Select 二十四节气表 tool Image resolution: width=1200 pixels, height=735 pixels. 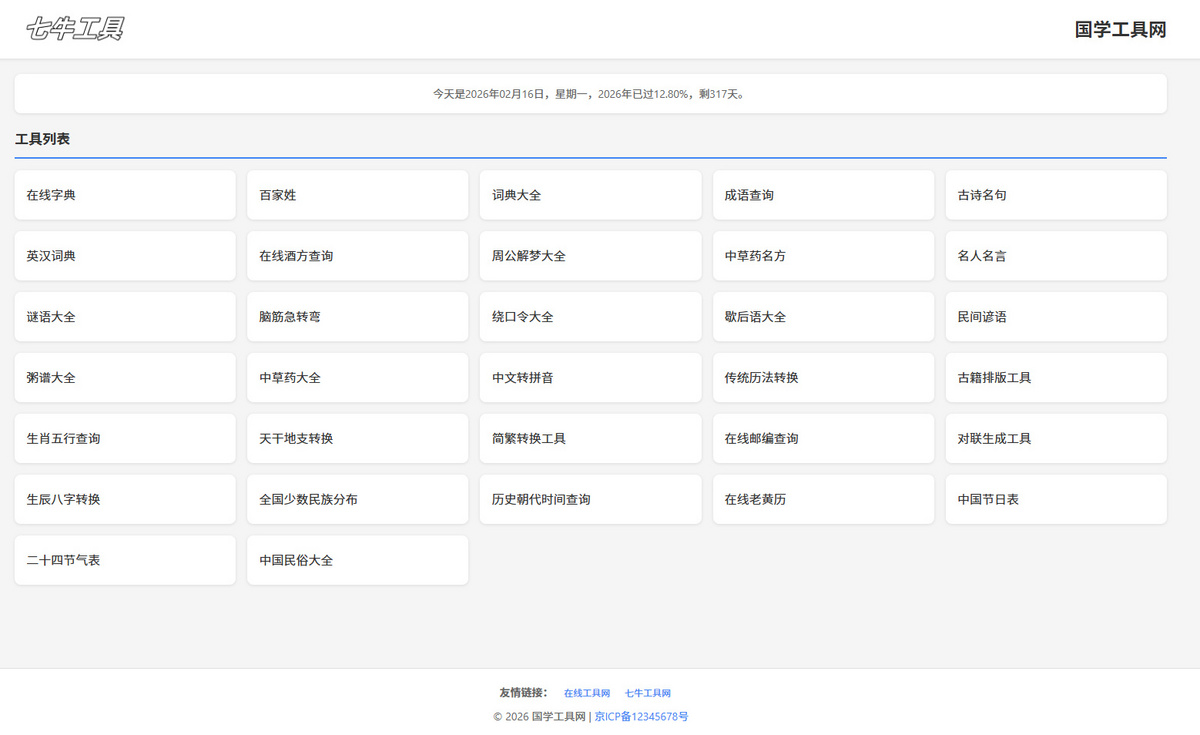pos(125,560)
